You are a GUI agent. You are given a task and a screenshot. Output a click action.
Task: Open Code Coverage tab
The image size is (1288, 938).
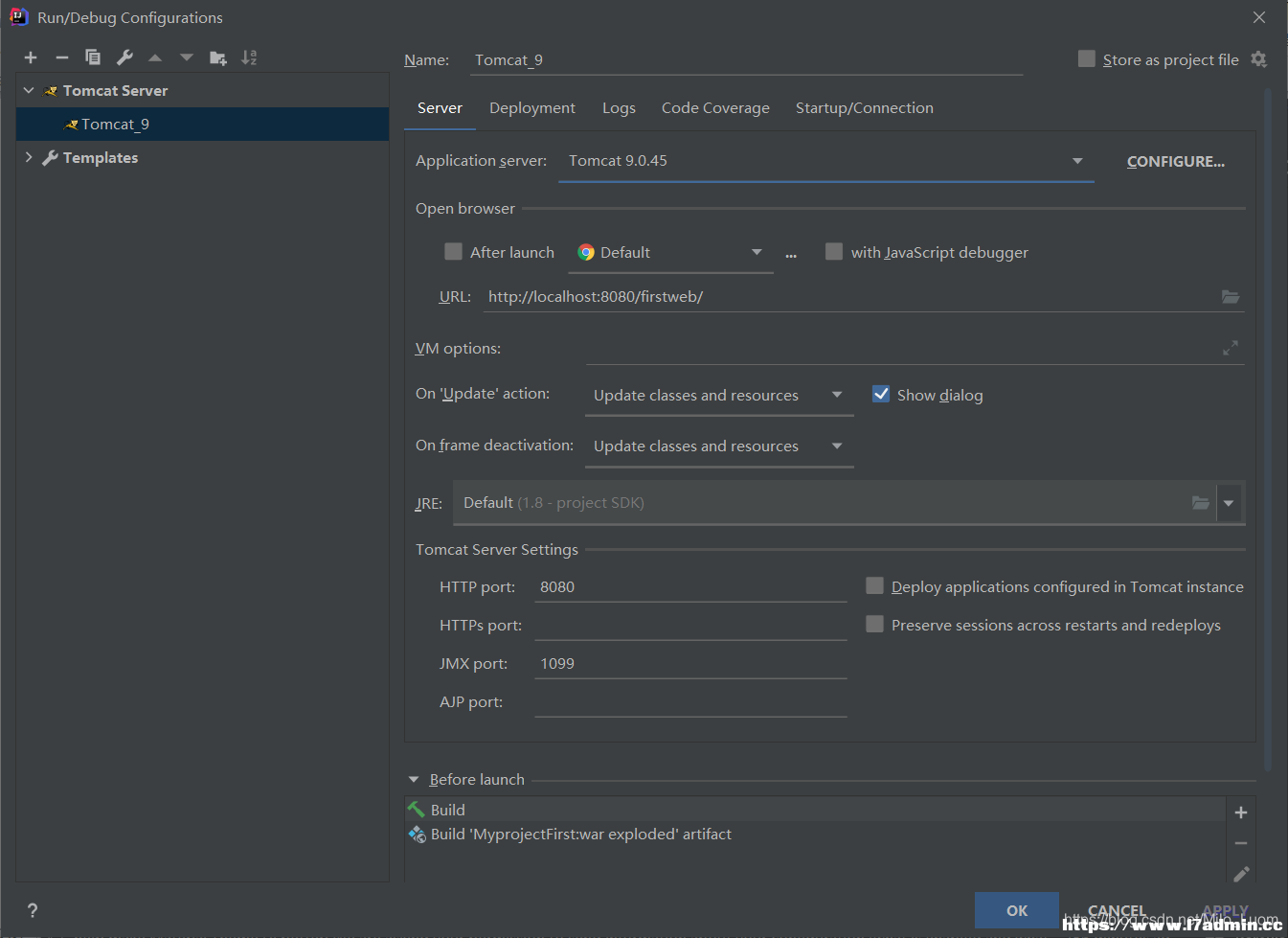click(x=715, y=108)
